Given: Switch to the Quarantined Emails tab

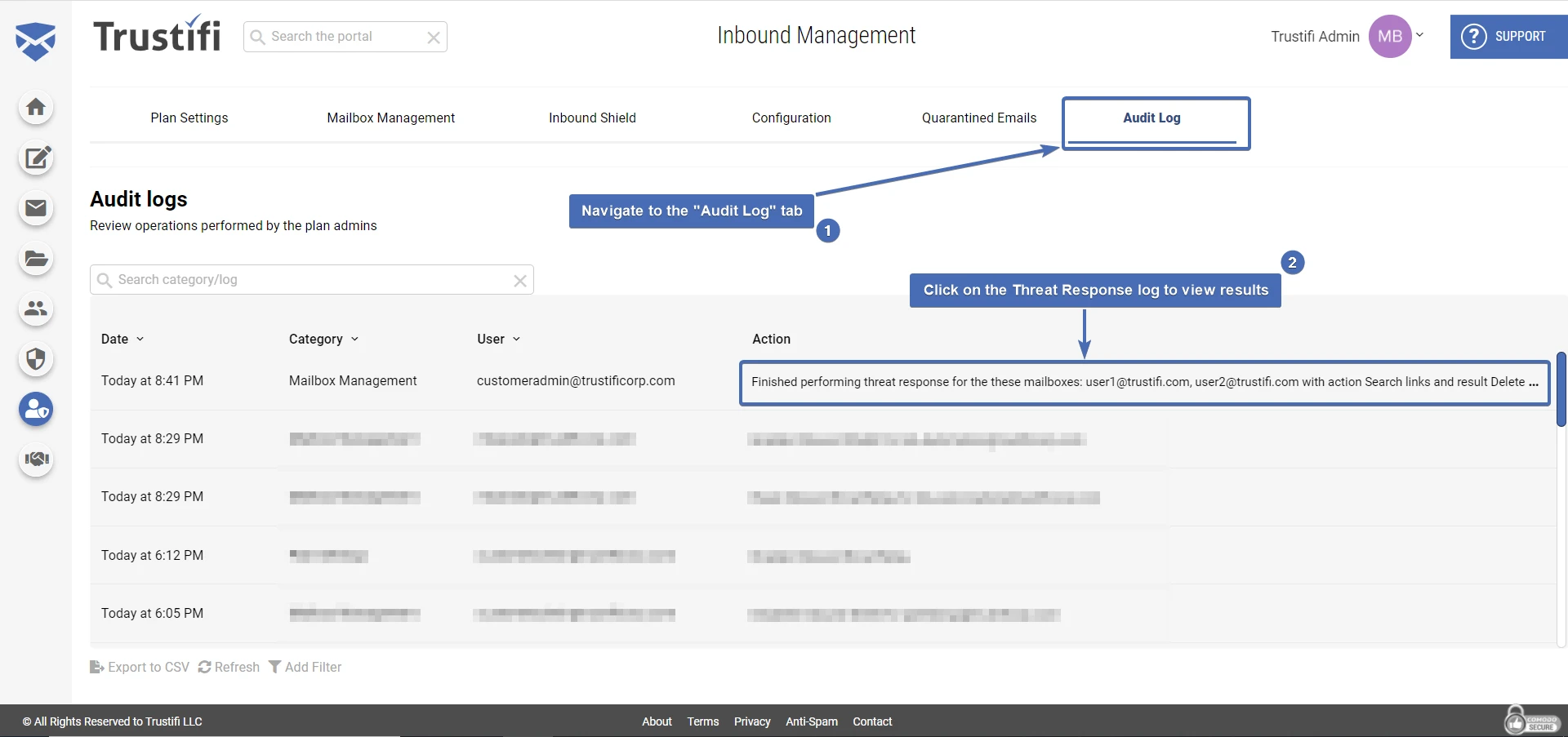Looking at the screenshot, I should pyautogui.click(x=978, y=118).
